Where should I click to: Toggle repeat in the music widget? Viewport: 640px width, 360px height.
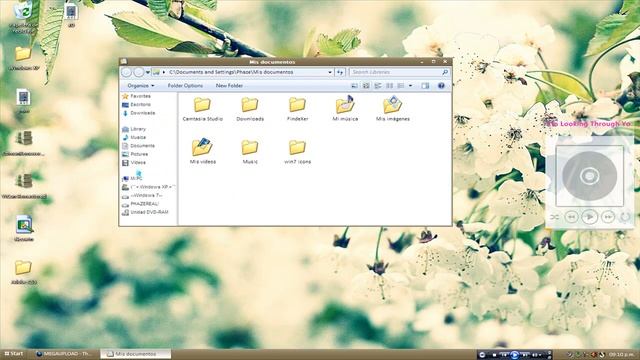[x=624, y=217]
